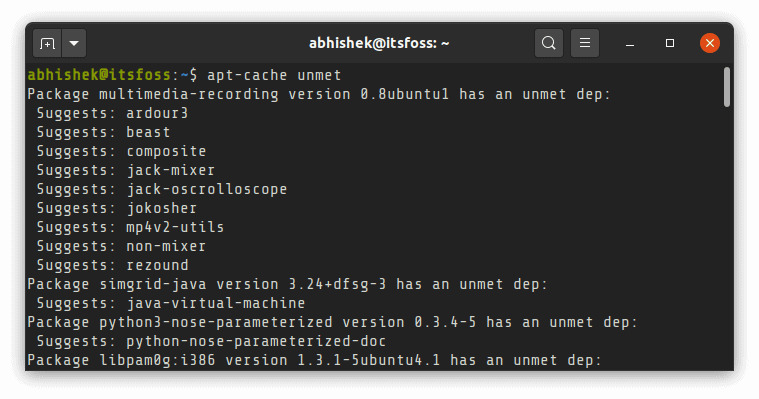Click the libpam0g:i386 package line

click(315, 360)
